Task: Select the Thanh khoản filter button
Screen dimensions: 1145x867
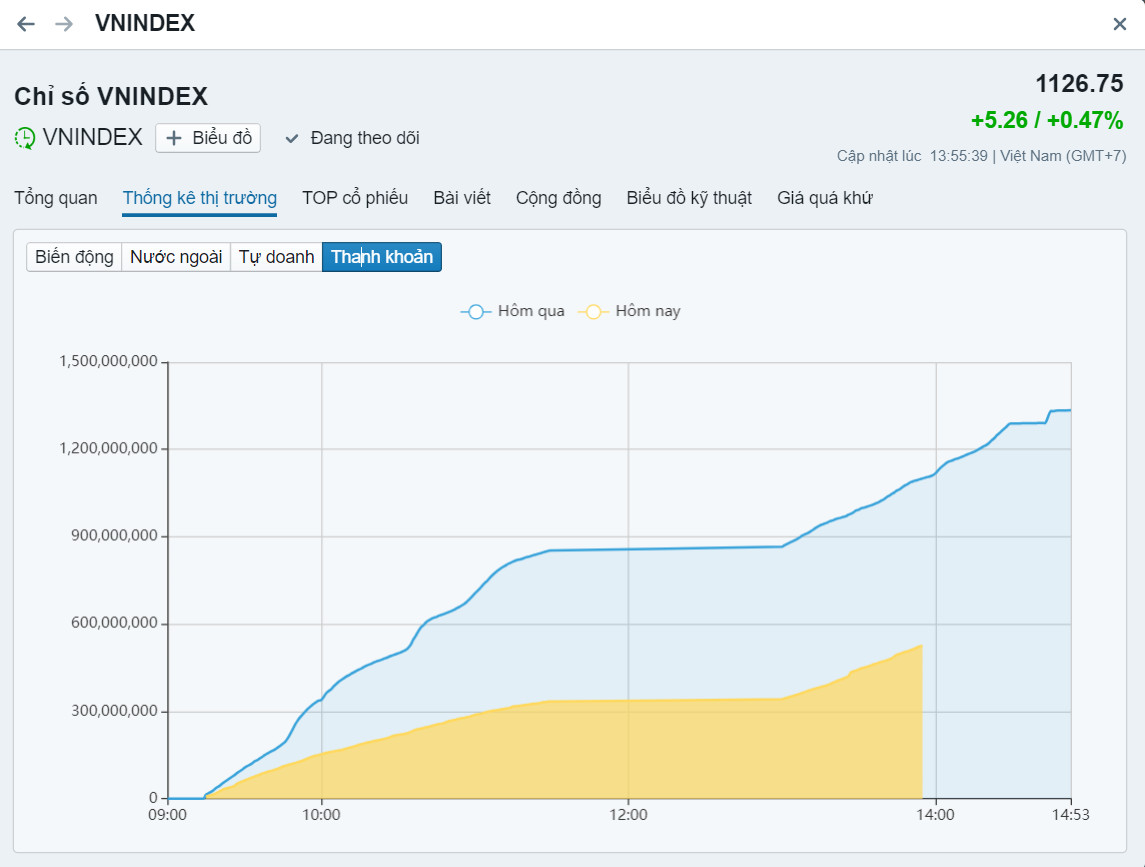Action: (382, 257)
